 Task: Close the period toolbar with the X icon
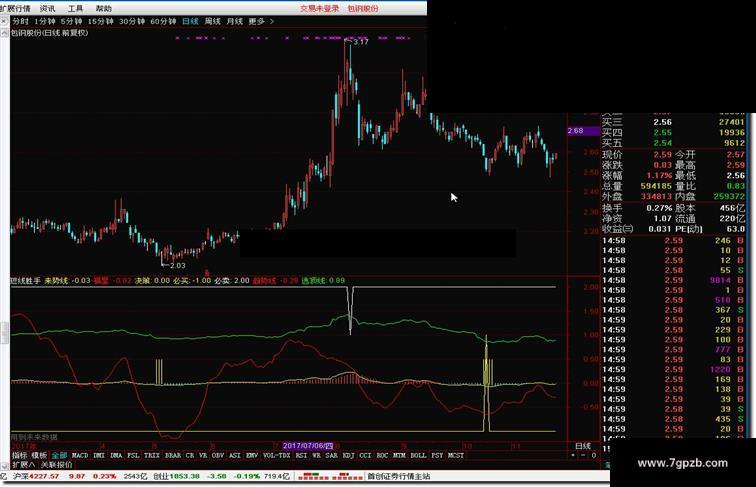tap(4, 21)
